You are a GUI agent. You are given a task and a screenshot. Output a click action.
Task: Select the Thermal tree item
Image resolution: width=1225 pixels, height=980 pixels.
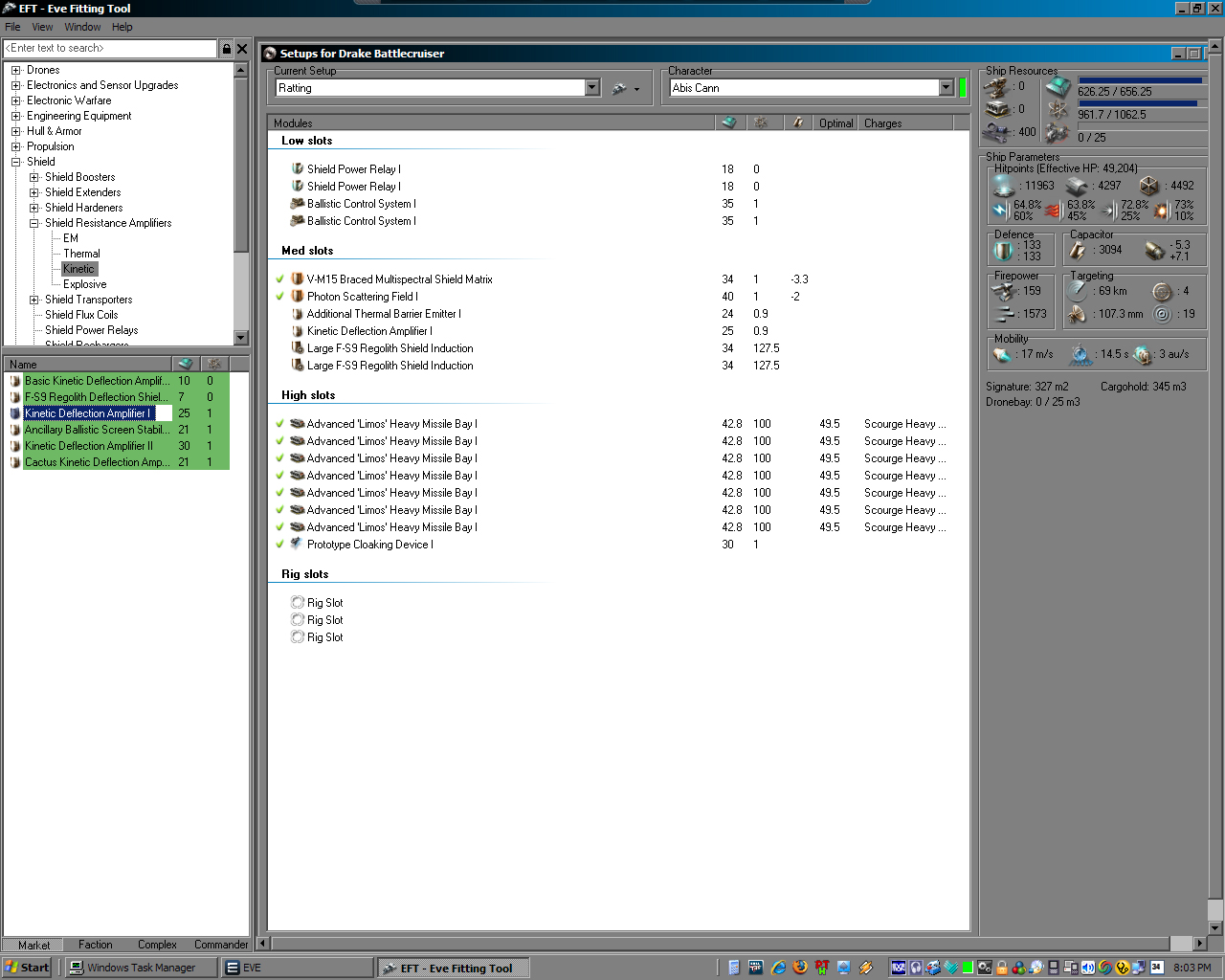coord(81,254)
